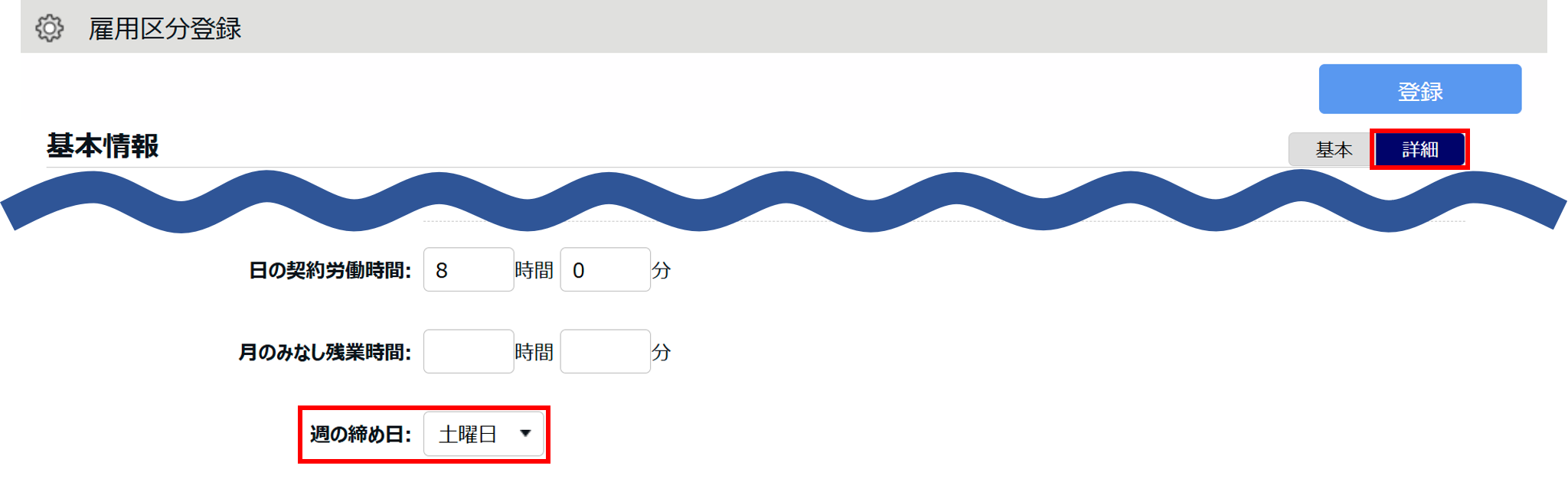Switch to the 基本 tab
Viewport: 1568px width, 482px height.
pyautogui.click(x=1333, y=149)
